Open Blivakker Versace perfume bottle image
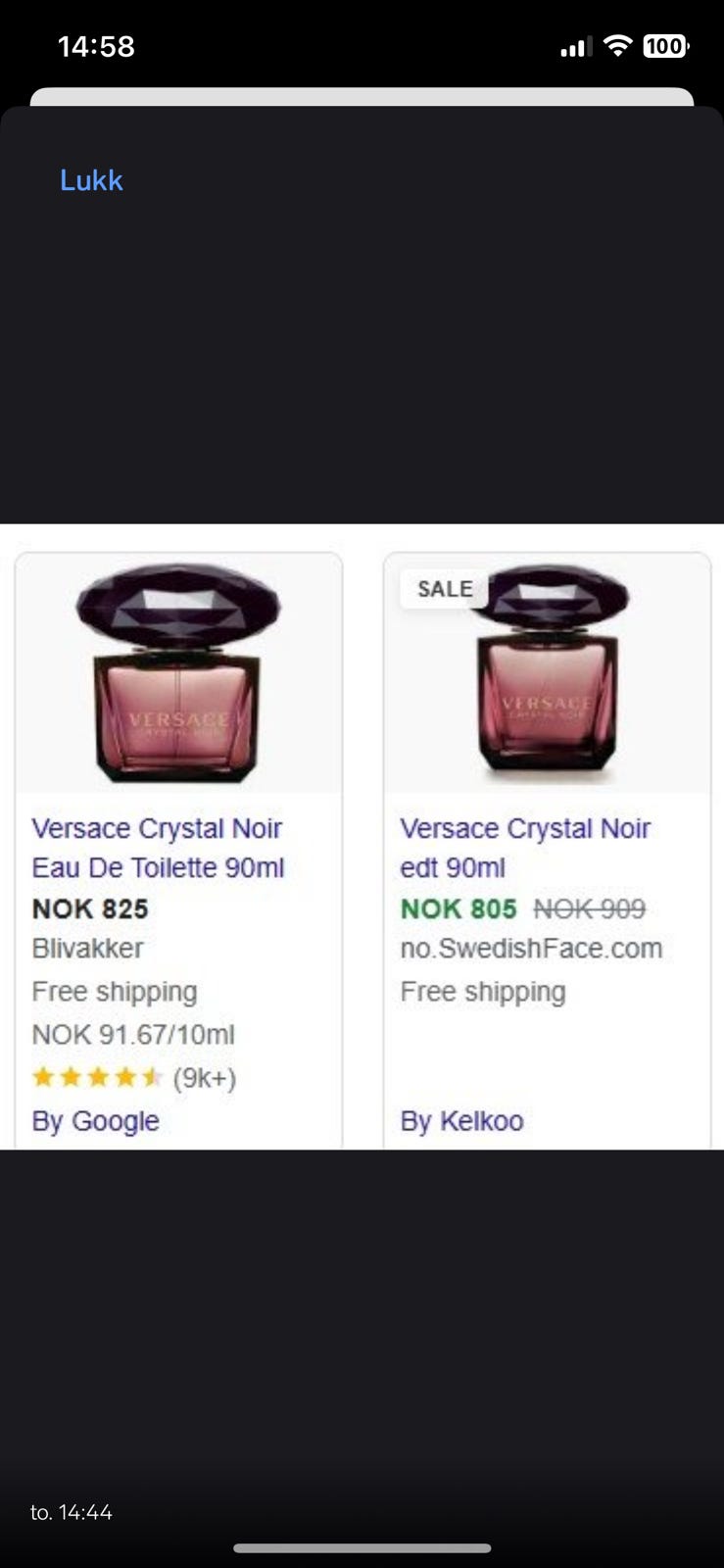This screenshot has height=1568, width=724. coord(178,673)
